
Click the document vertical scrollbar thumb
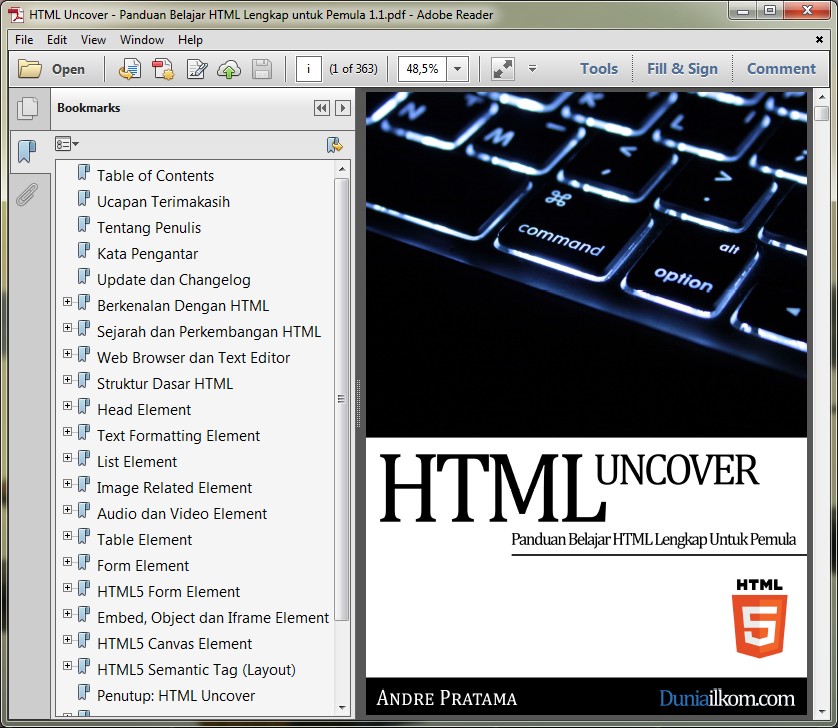pyautogui.click(x=821, y=113)
